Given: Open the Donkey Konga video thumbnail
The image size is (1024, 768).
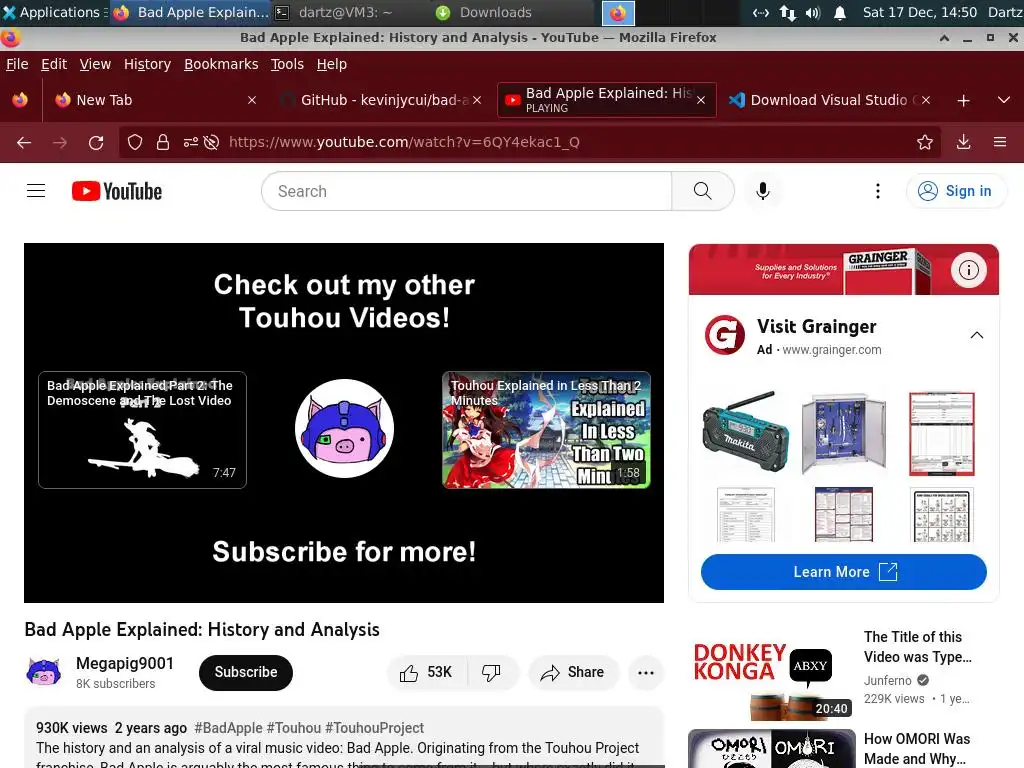Looking at the screenshot, I should tap(771, 674).
